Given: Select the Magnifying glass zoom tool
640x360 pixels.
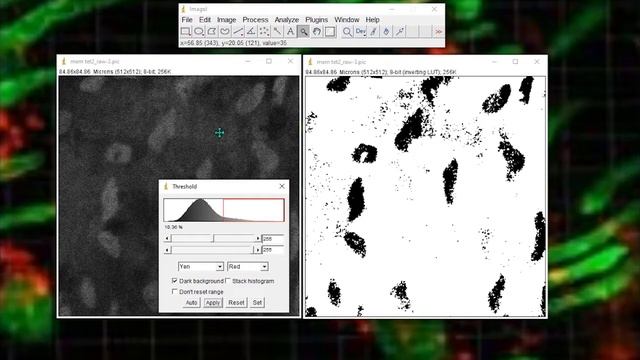Looking at the screenshot, I should [x=303, y=31].
